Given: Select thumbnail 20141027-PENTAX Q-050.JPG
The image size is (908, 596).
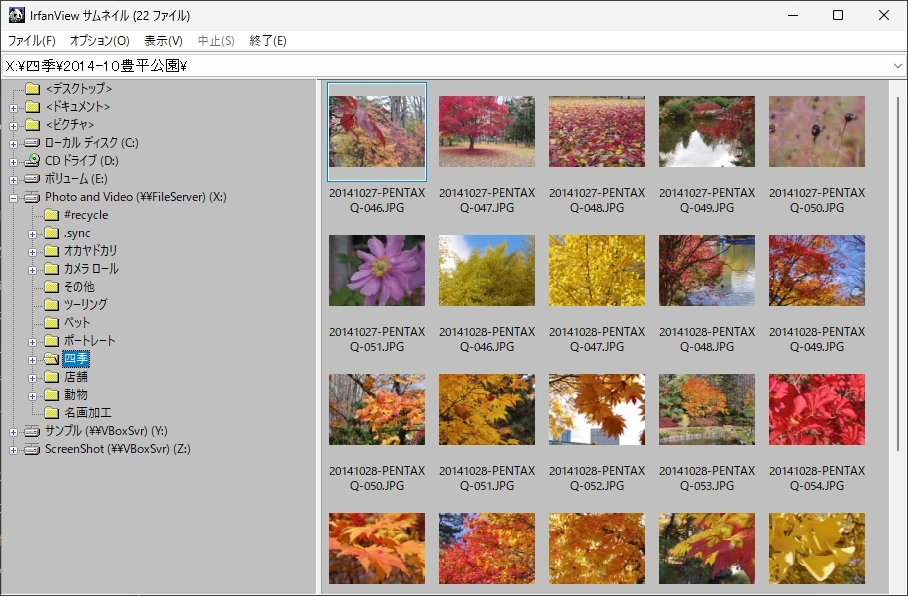Looking at the screenshot, I should pos(817,131).
